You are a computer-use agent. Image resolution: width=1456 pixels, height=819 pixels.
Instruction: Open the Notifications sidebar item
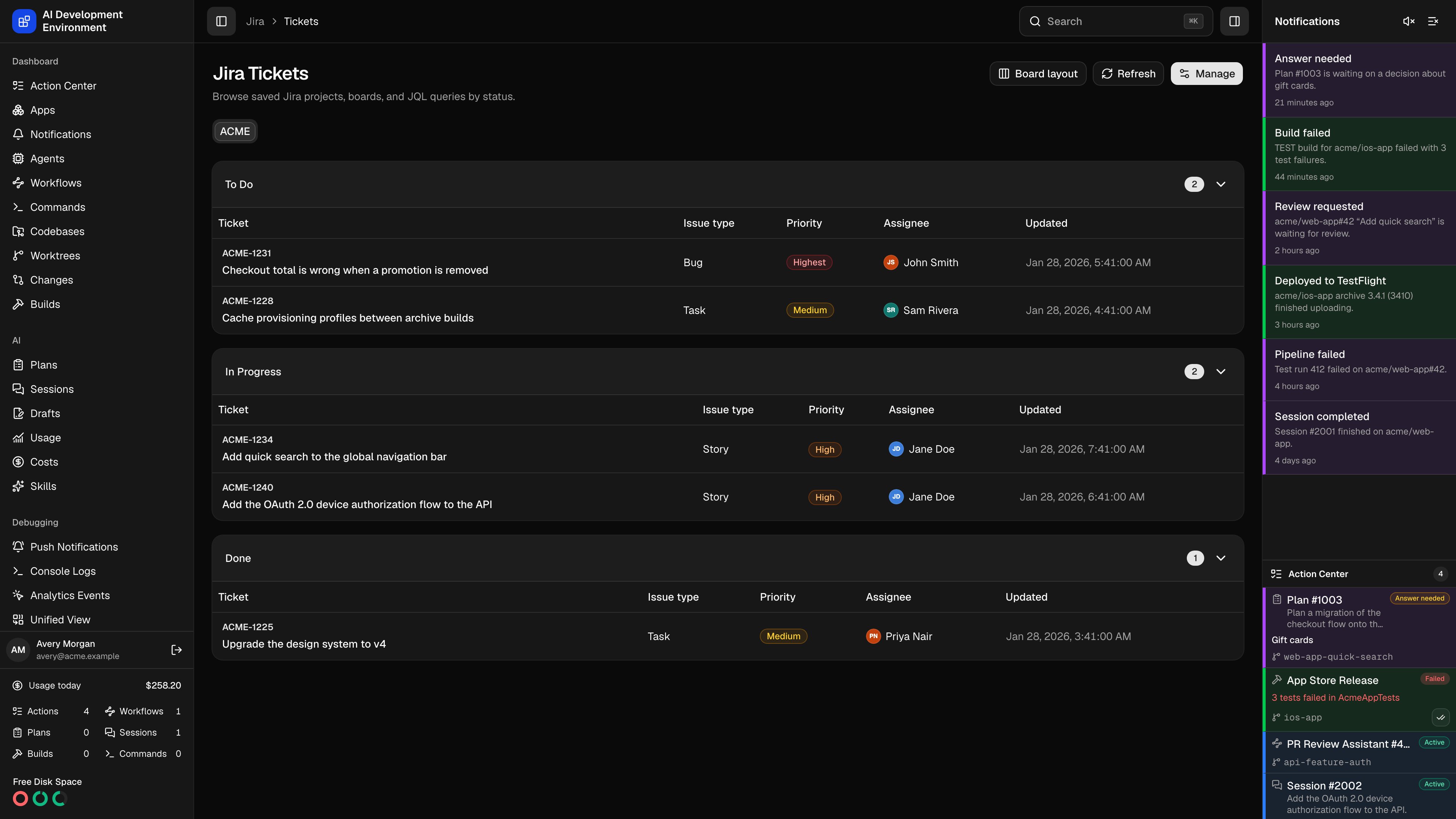pyautogui.click(x=97, y=135)
